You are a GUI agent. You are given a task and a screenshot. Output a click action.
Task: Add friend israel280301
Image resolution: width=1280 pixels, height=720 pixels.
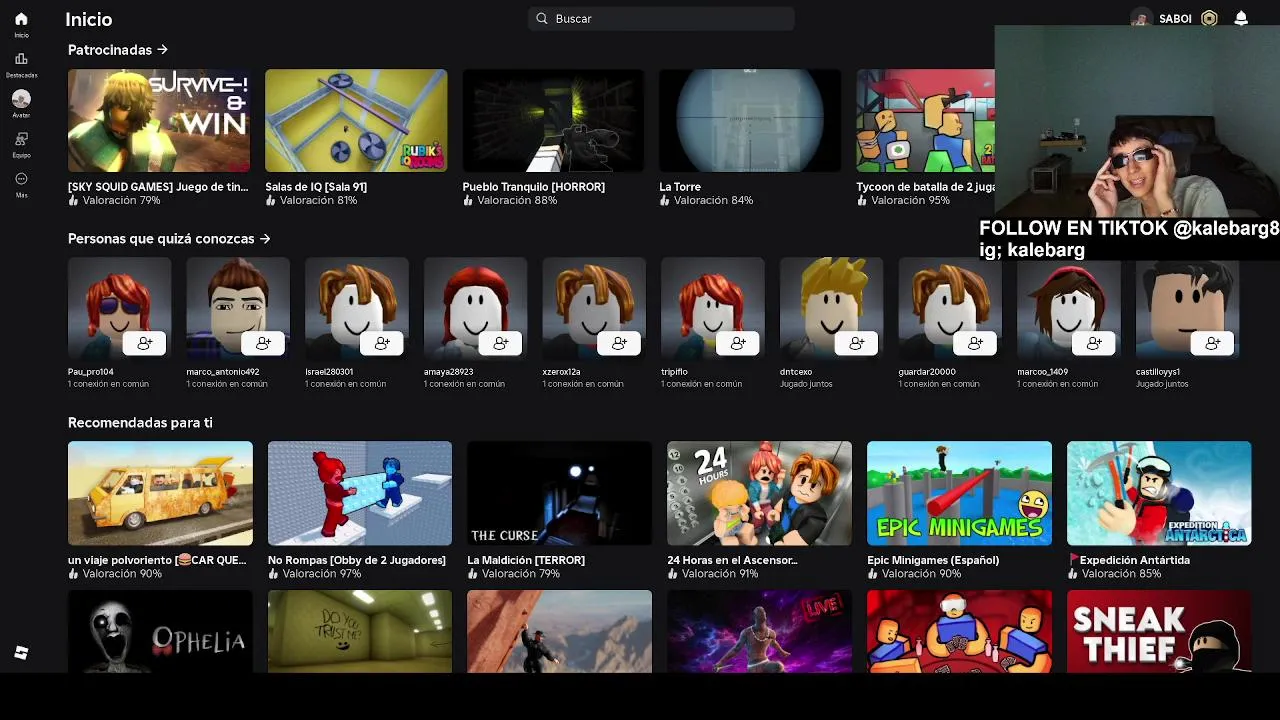point(382,343)
